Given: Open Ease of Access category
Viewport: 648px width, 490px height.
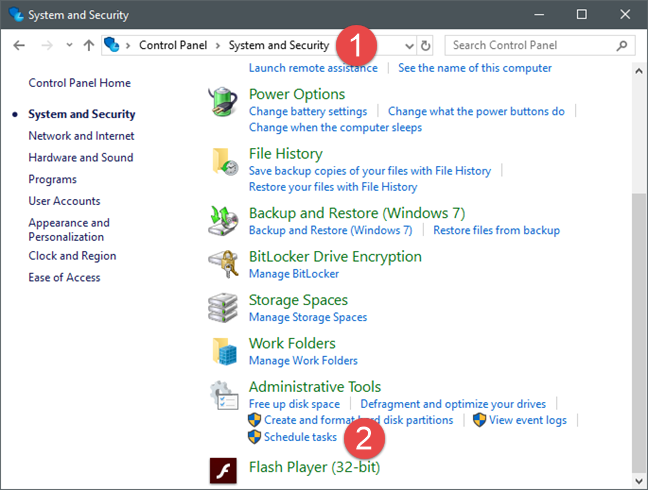Looking at the screenshot, I should click(64, 277).
